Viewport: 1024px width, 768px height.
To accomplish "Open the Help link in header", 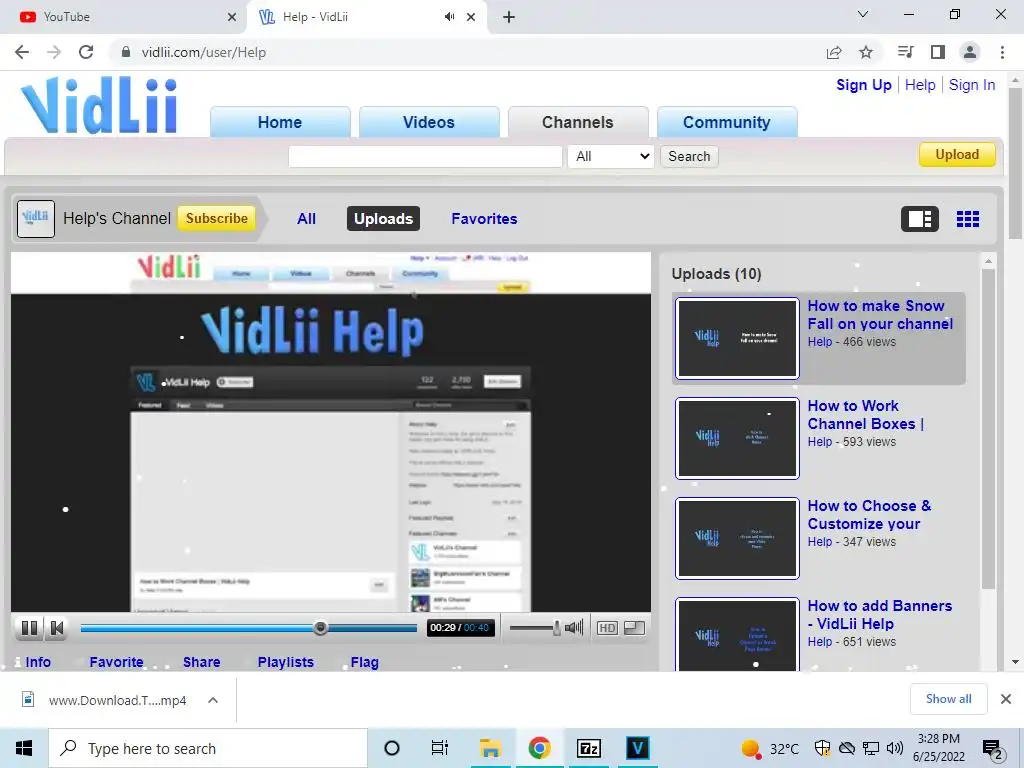I will click(920, 85).
